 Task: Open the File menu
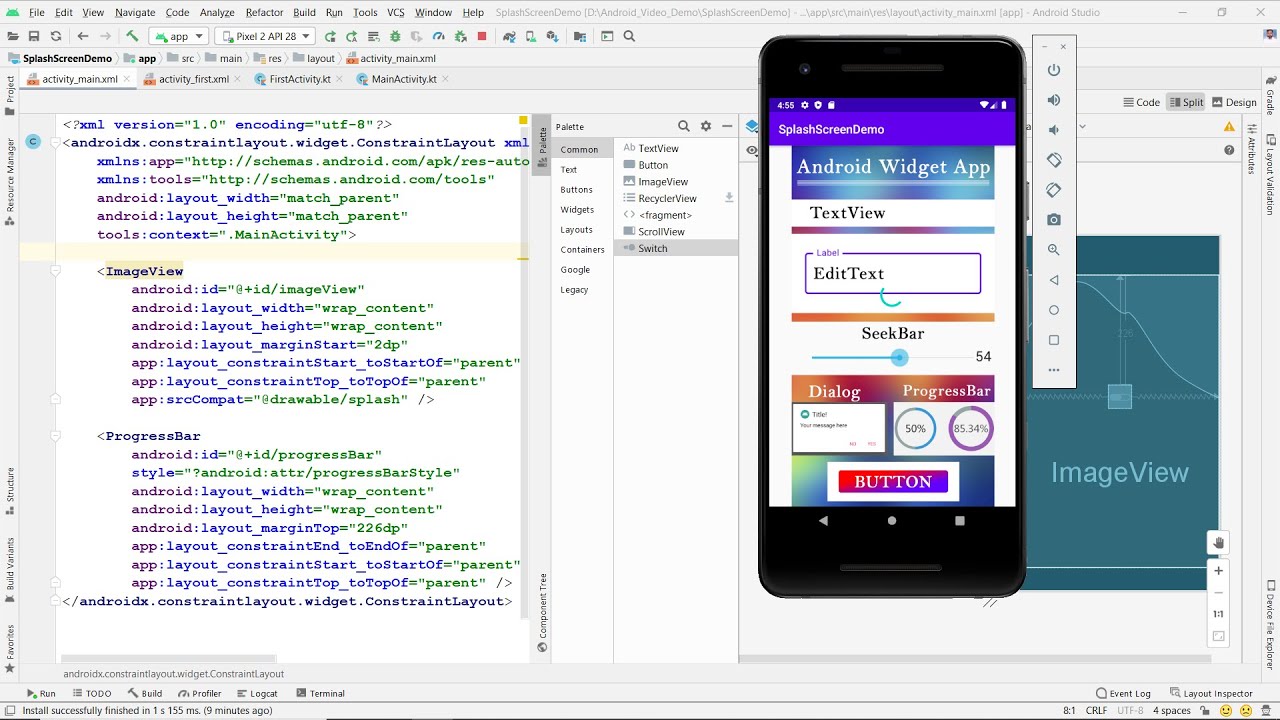pos(37,12)
